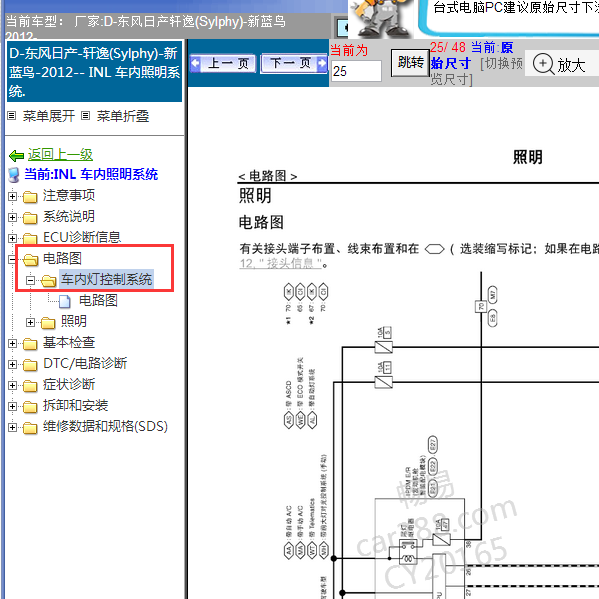The image size is (599, 599).
Task: Click the mascot character image in header
Action: [382, 18]
